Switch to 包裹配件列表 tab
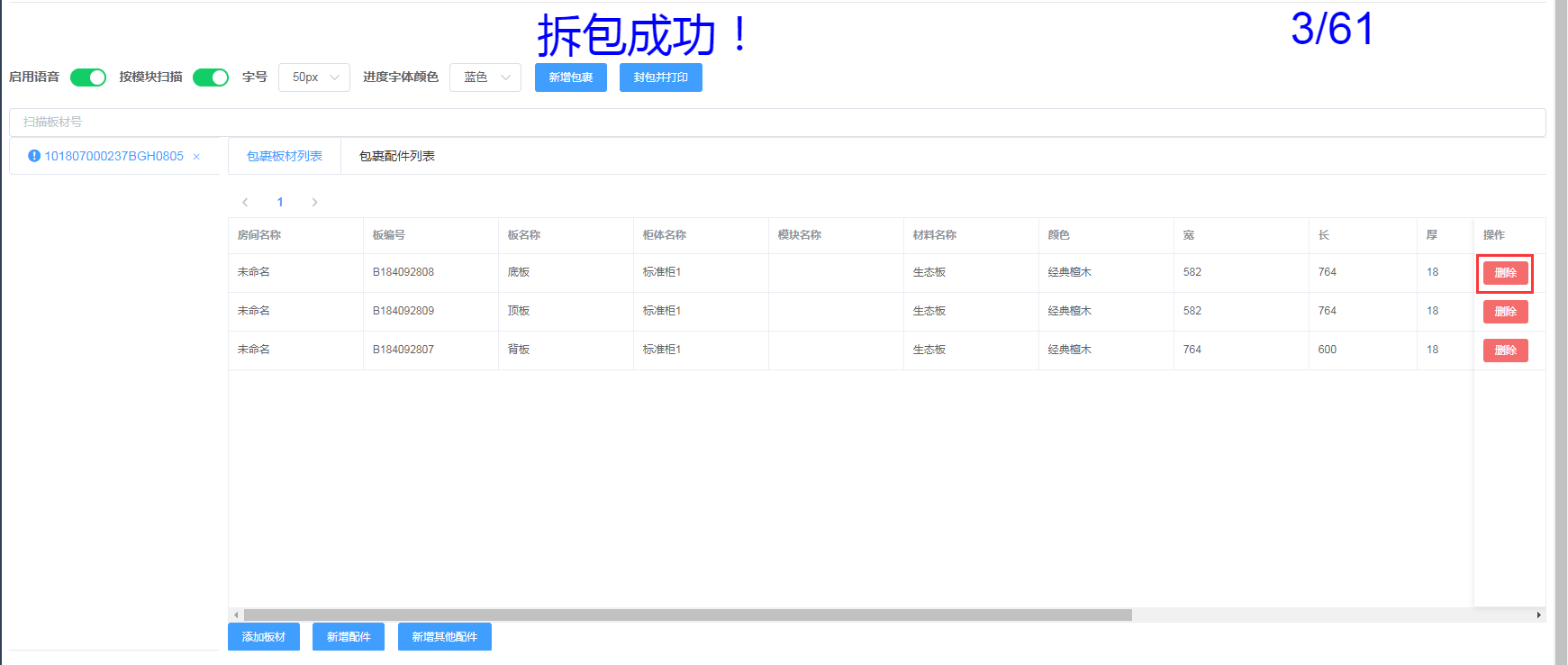The width and height of the screenshot is (1568, 665). tap(396, 156)
